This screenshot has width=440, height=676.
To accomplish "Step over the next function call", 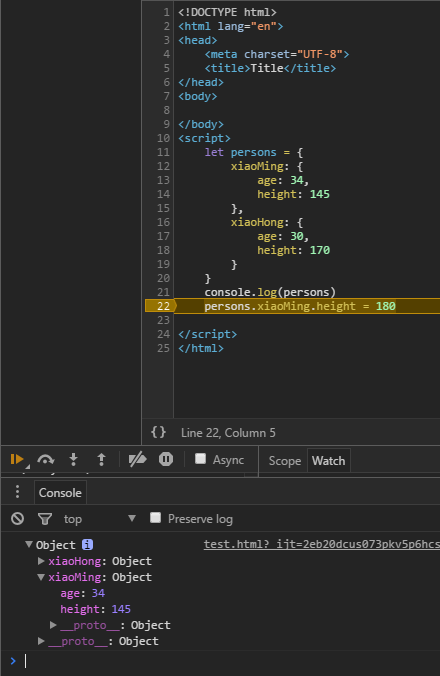I will coord(45,460).
